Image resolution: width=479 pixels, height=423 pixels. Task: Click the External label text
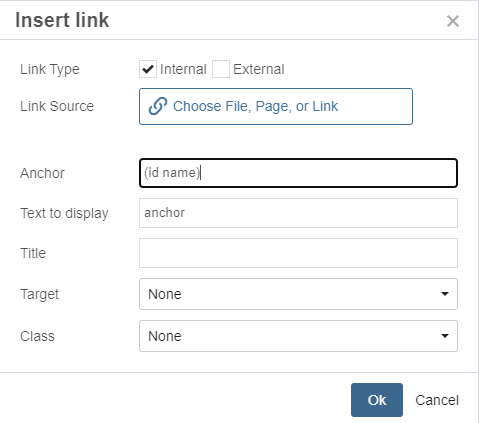tap(259, 69)
